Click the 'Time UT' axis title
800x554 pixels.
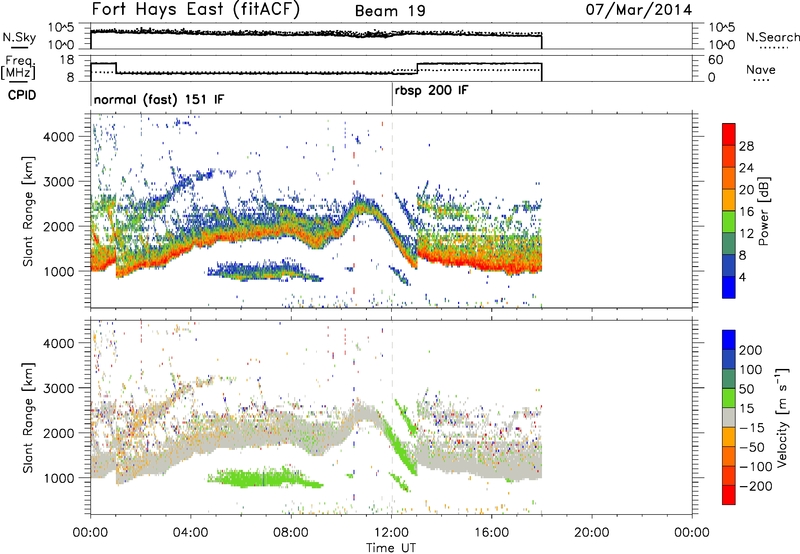point(391,548)
